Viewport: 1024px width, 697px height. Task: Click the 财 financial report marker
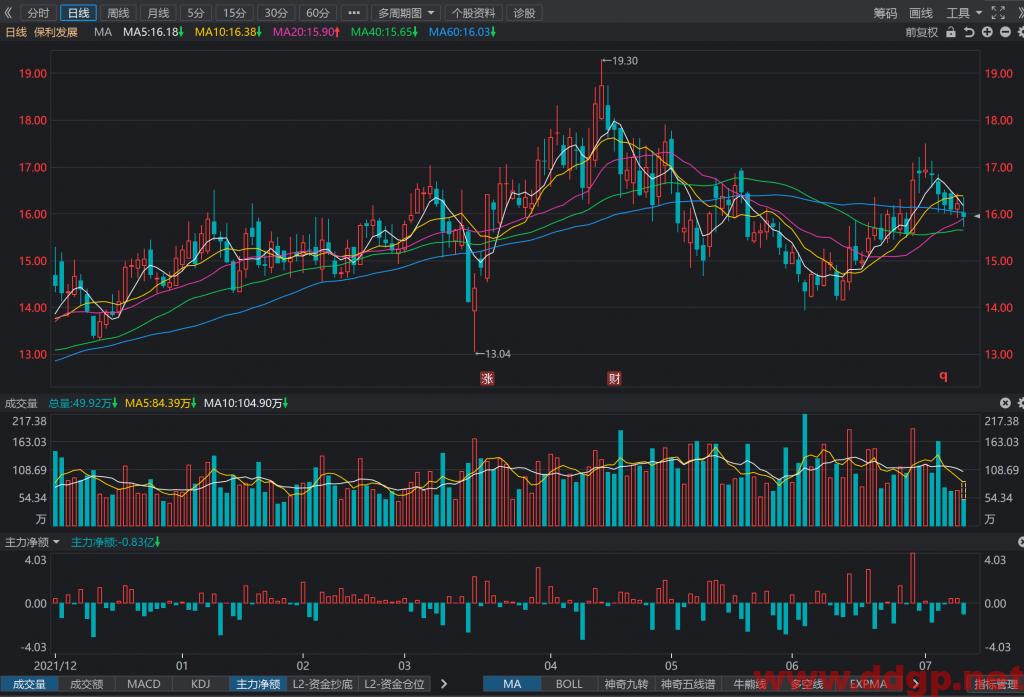614,378
